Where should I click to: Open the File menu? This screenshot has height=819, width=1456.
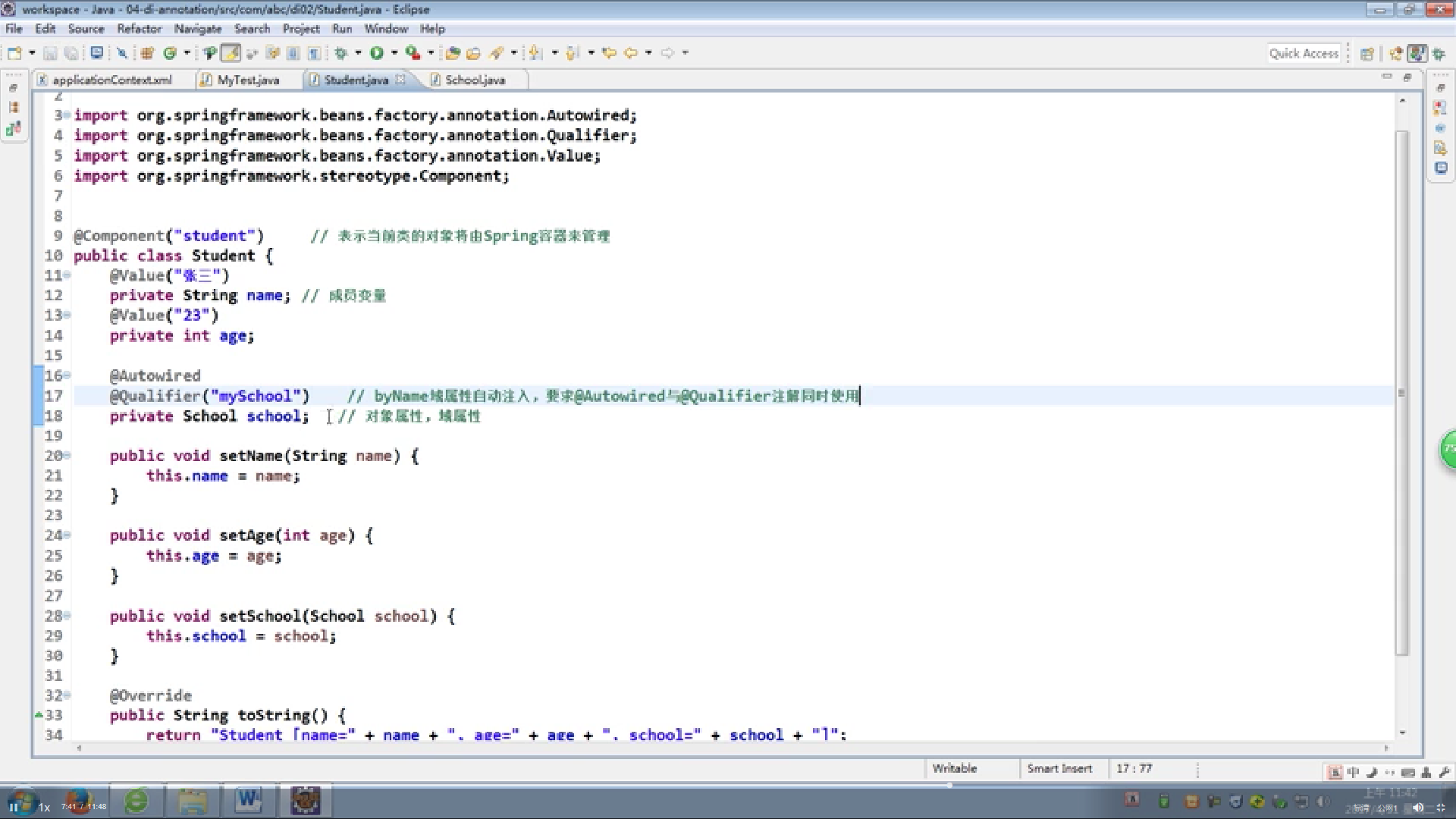14,29
